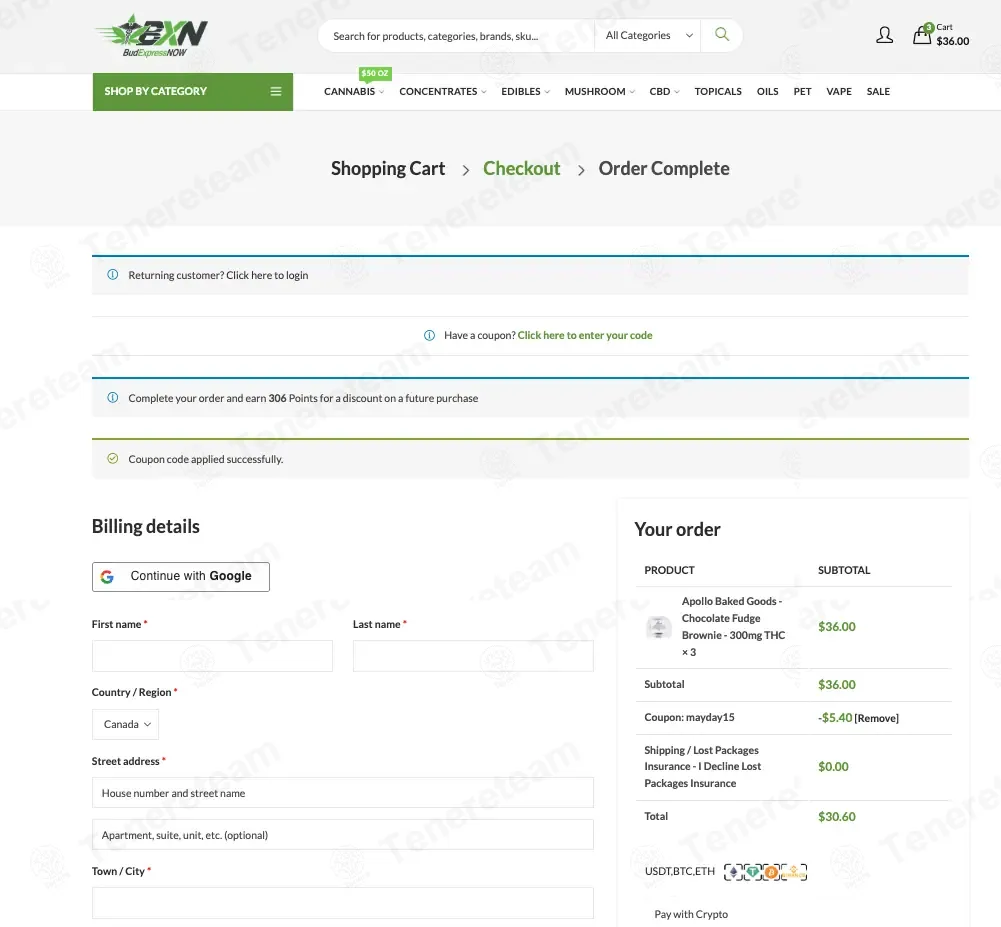Click the Pay with Crypto text
The width and height of the screenshot is (1001, 927).
(x=691, y=914)
